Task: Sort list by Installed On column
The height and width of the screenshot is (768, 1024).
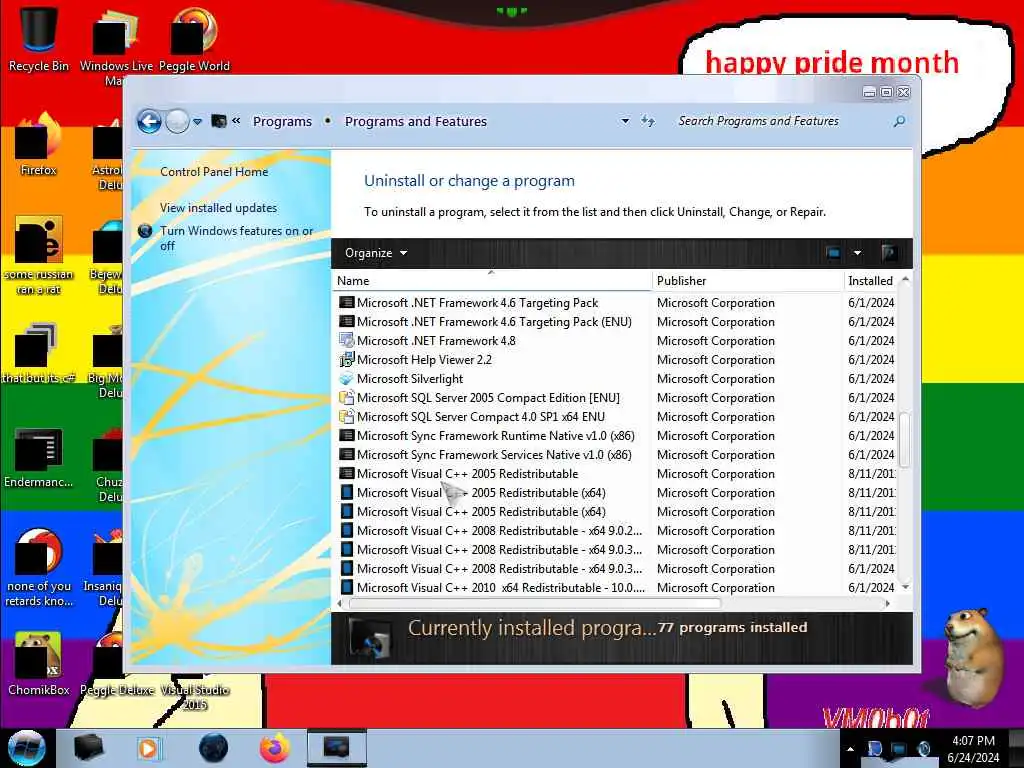Action: click(x=871, y=281)
